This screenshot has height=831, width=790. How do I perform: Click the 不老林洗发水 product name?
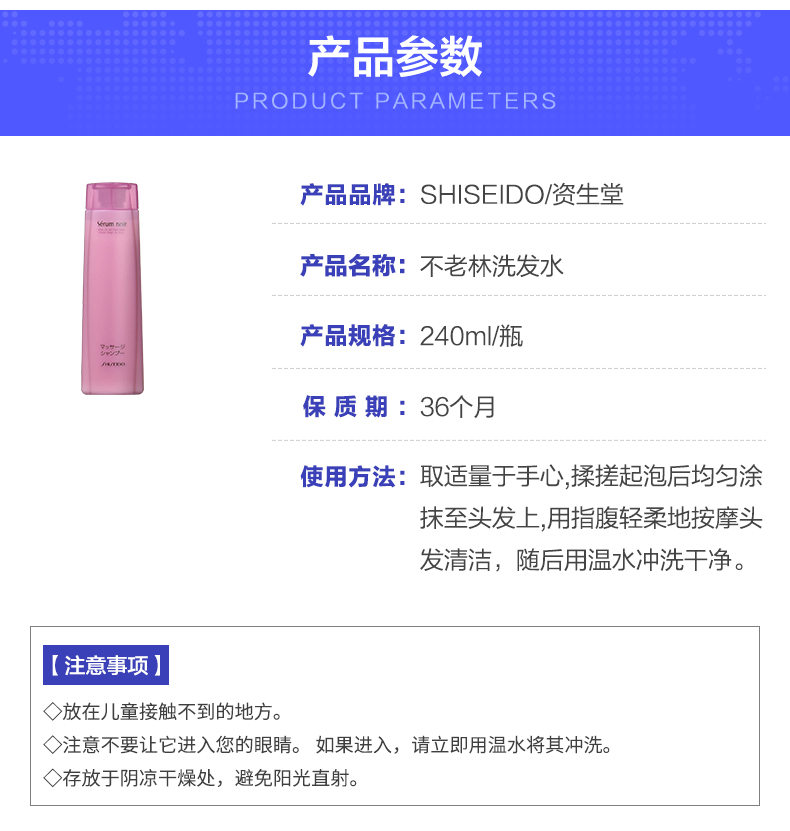(491, 266)
